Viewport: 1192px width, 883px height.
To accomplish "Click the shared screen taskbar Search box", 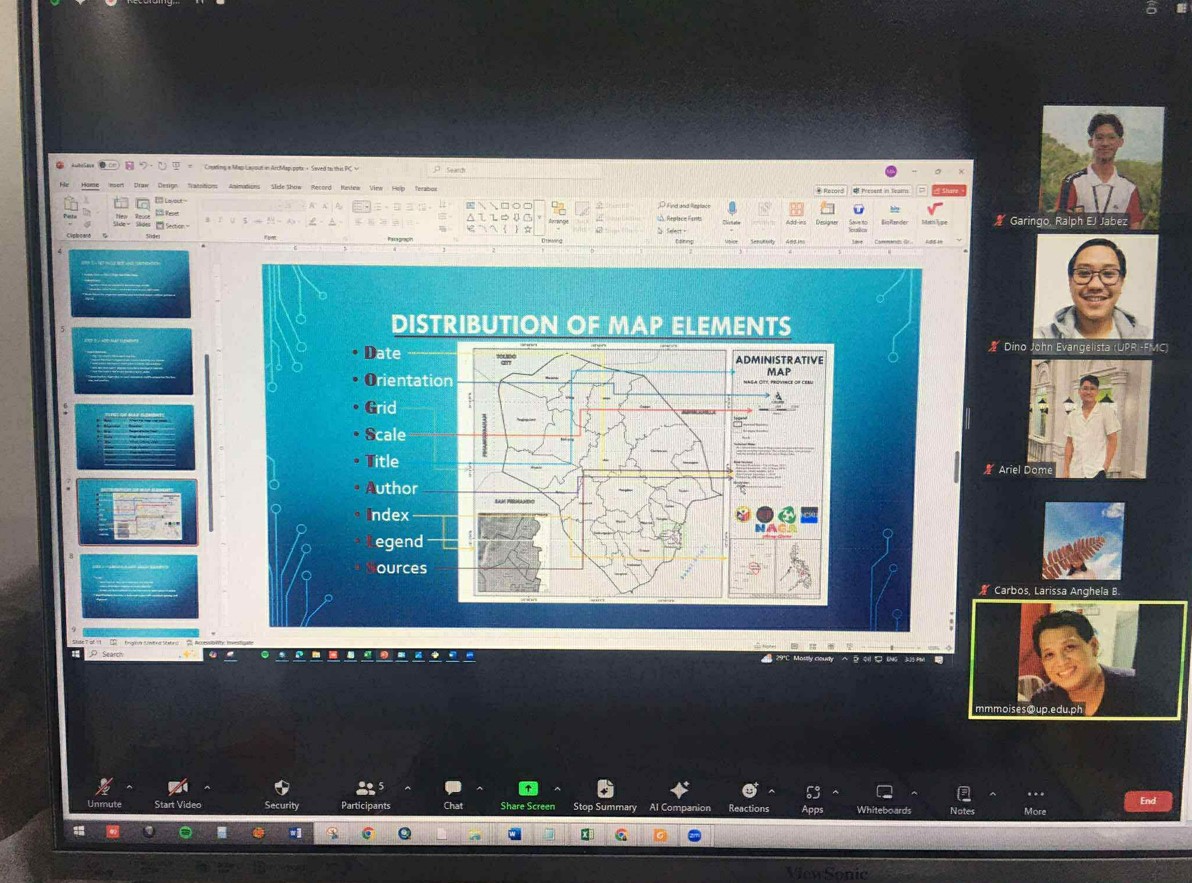I will point(143,654).
